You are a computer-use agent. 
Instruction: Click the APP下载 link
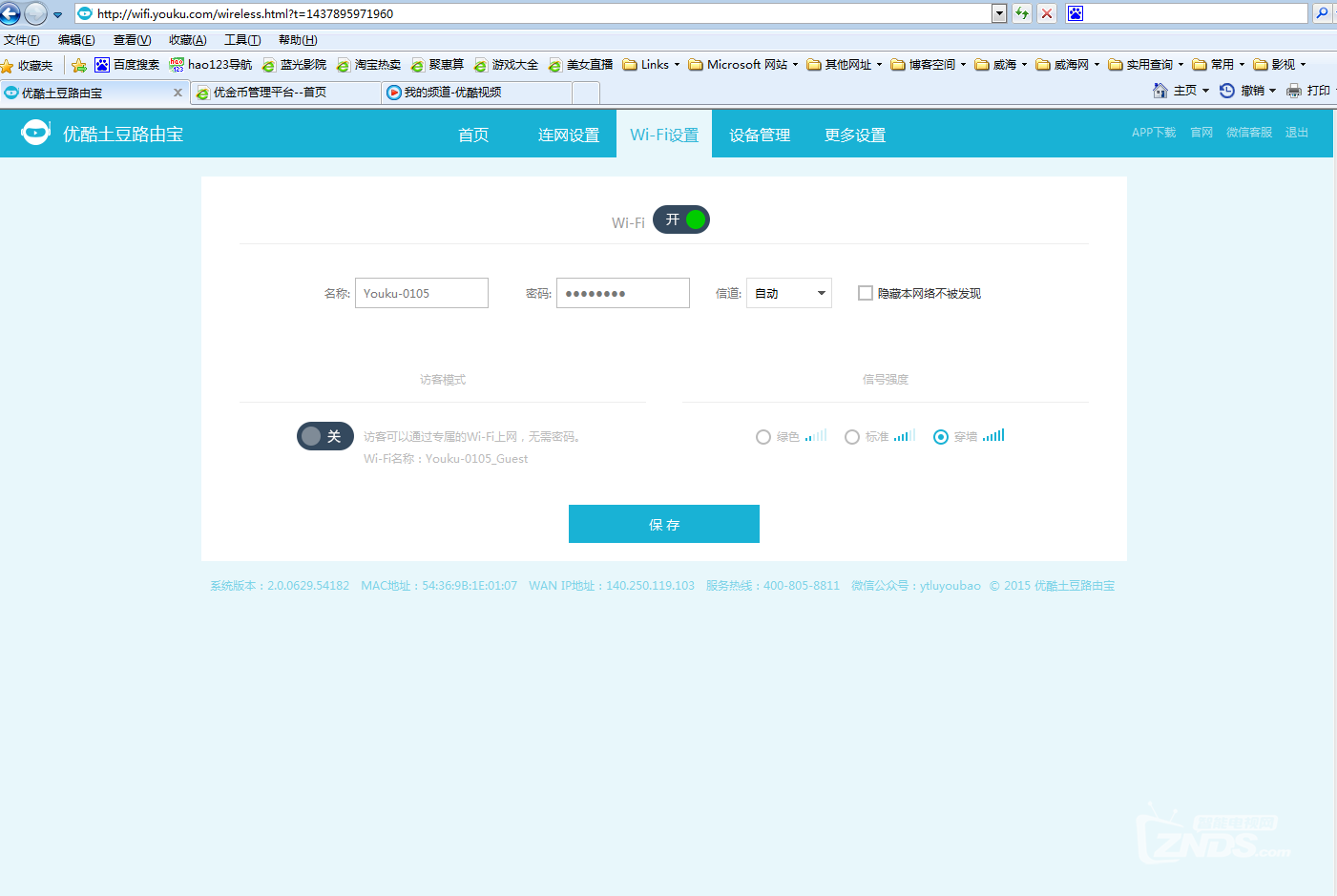click(1154, 133)
